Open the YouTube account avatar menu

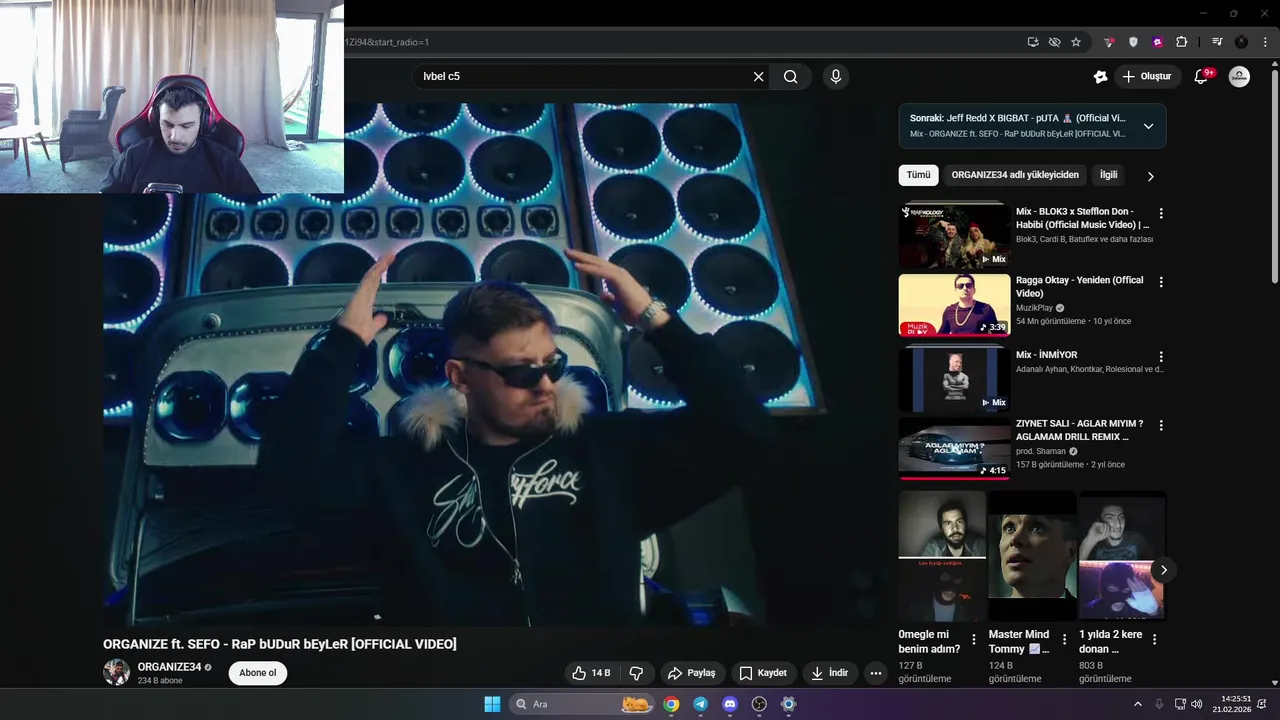tap(1239, 77)
